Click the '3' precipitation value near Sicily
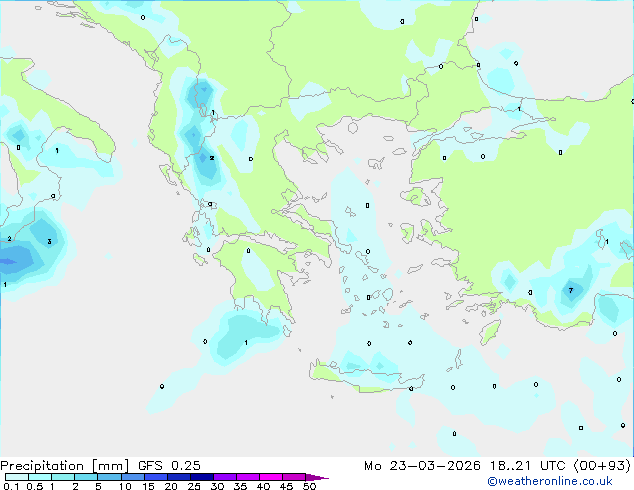Screen dimensions: 634x490 [x=49, y=241]
